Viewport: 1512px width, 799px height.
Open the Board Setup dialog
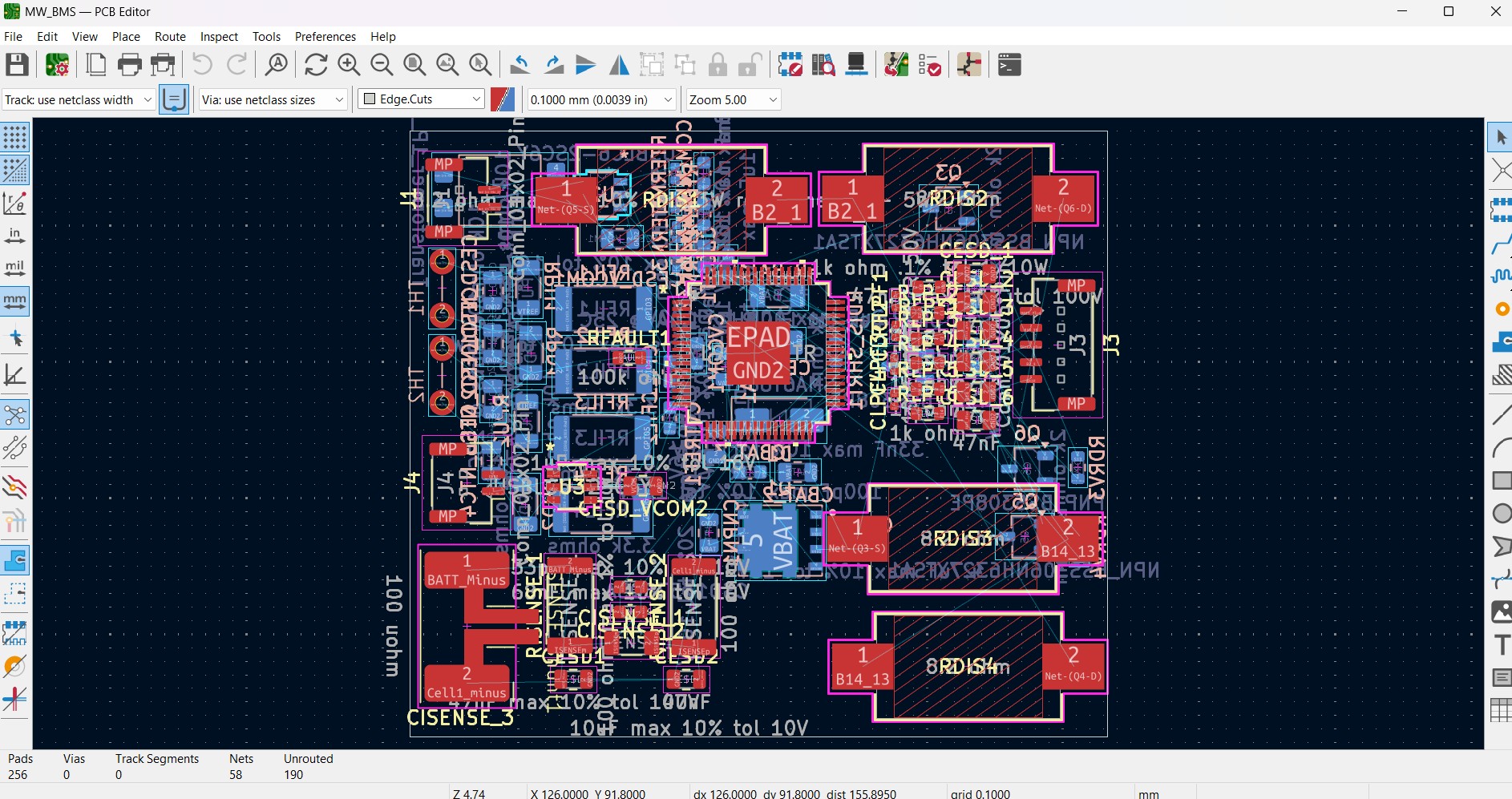pyautogui.click(x=57, y=65)
